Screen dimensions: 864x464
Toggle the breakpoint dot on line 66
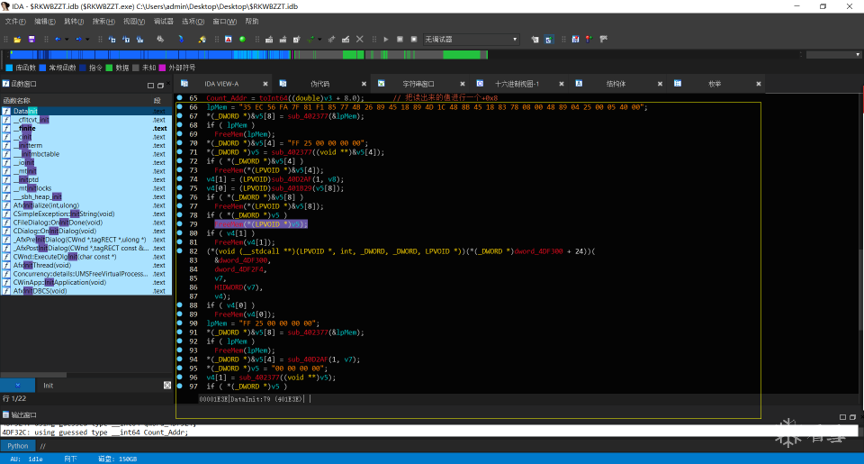click(180, 107)
